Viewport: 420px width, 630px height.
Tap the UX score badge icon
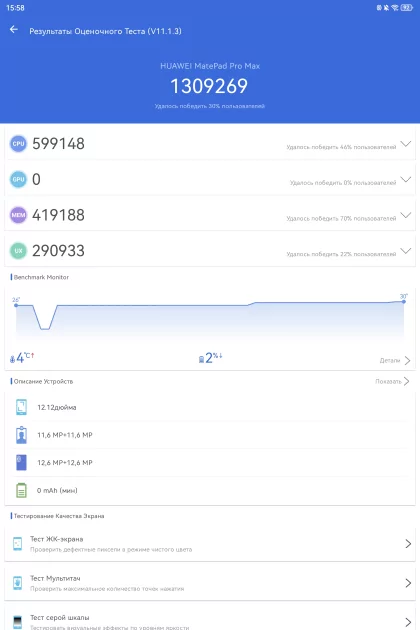(x=18, y=251)
